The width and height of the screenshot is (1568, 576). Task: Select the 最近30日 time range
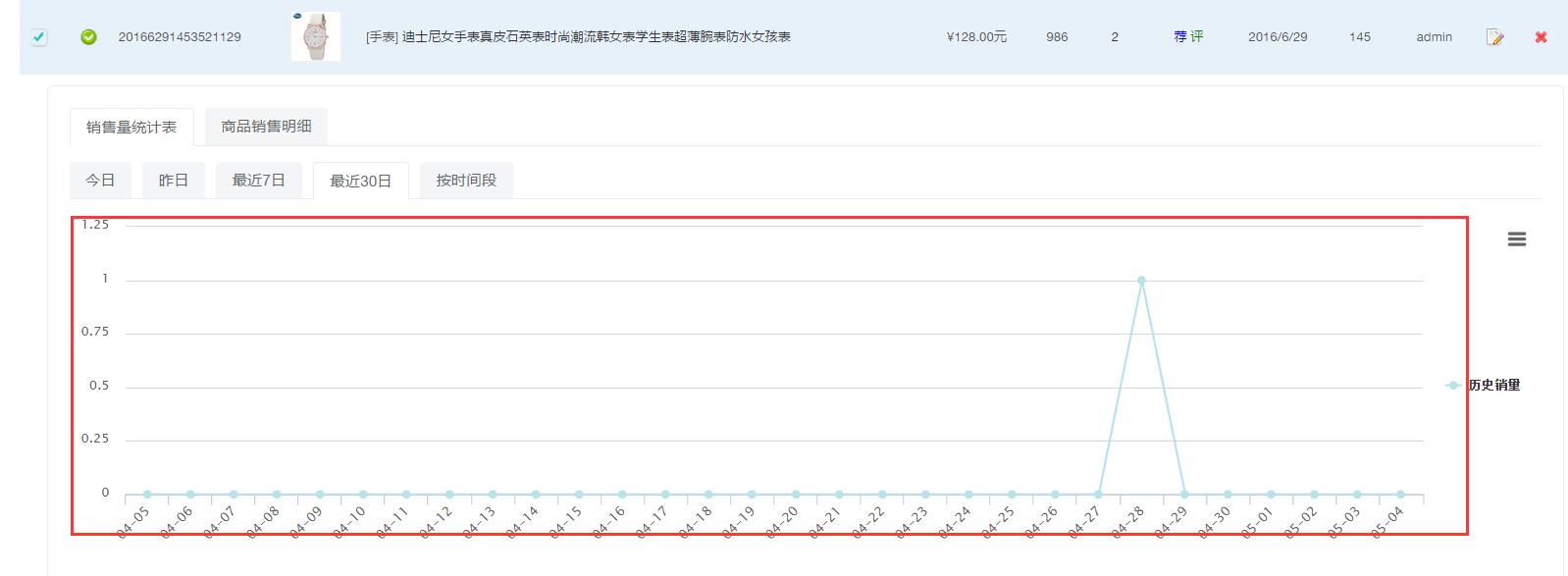tap(360, 182)
